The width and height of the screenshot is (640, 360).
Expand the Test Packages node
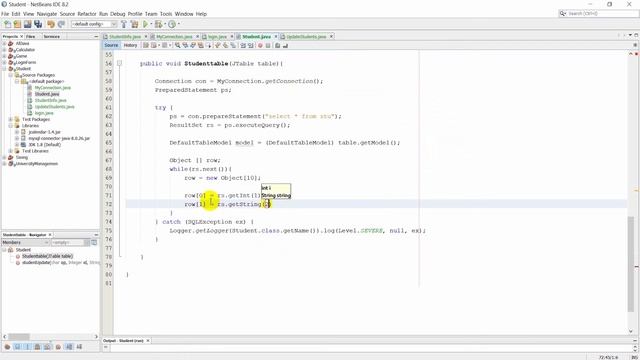click(11, 119)
